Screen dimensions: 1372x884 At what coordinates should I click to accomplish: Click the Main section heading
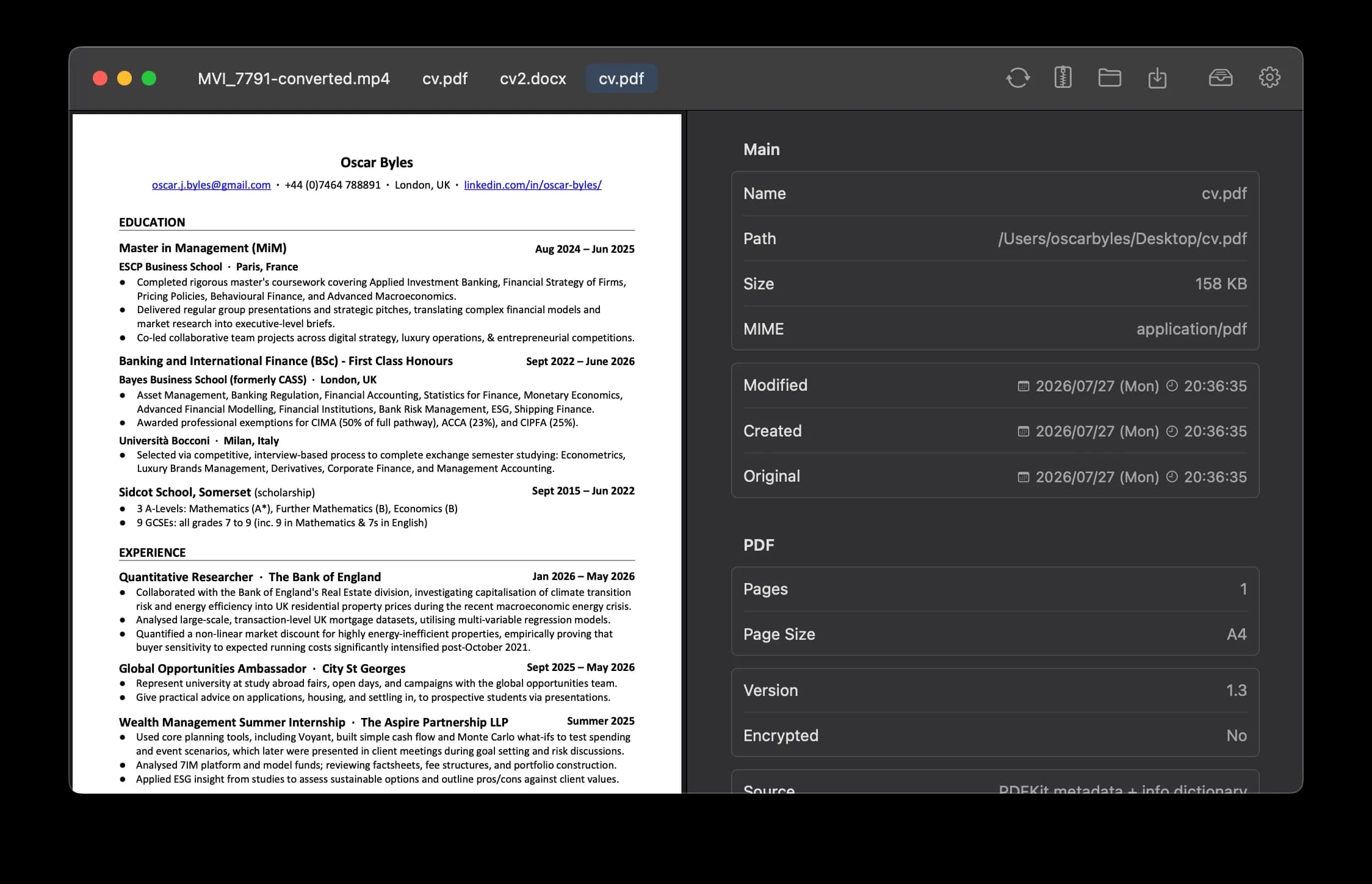[x=761, y=150]
